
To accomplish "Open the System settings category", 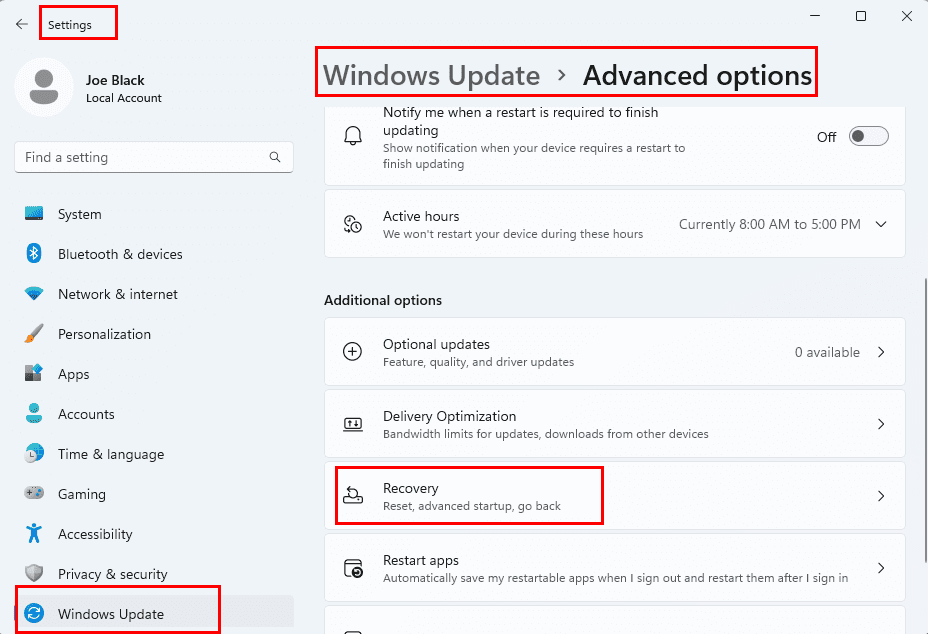I will (x=154, y=214).
